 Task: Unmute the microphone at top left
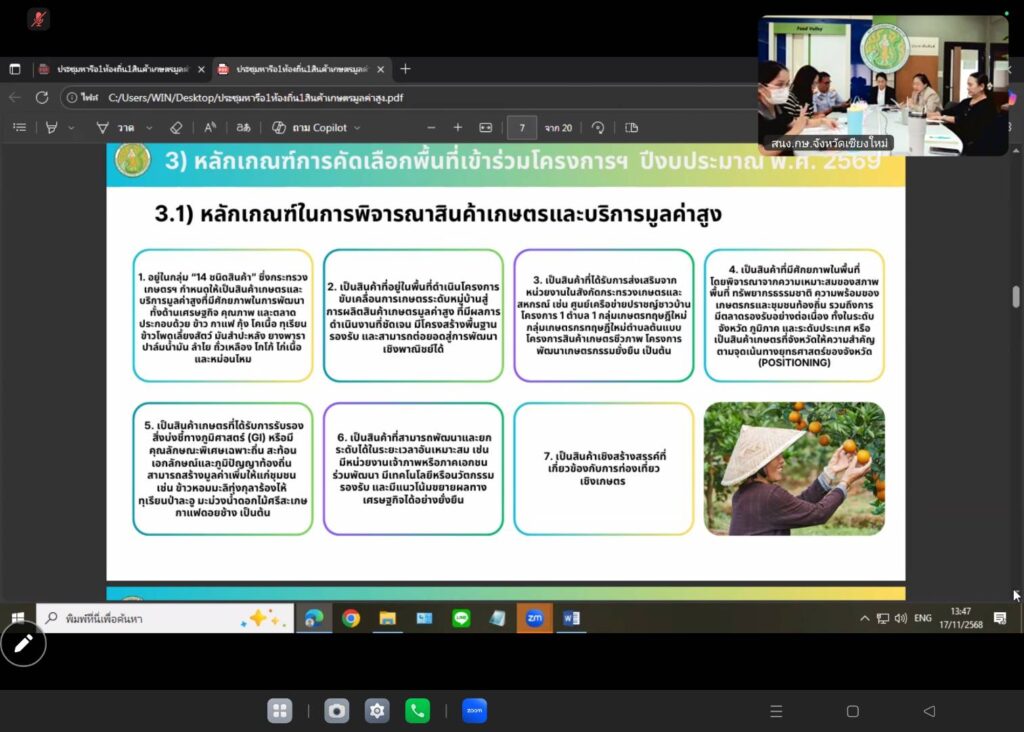point(39,19)
